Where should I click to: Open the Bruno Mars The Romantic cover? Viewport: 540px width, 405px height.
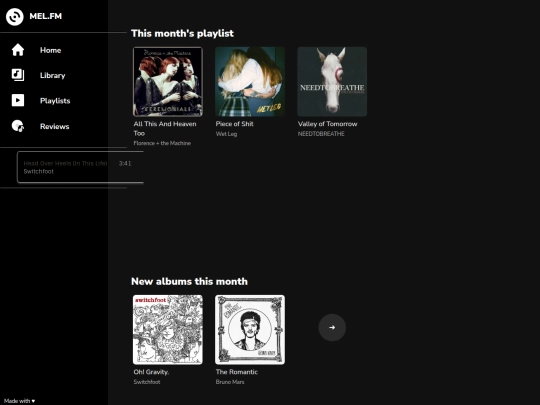coord(250,330)
